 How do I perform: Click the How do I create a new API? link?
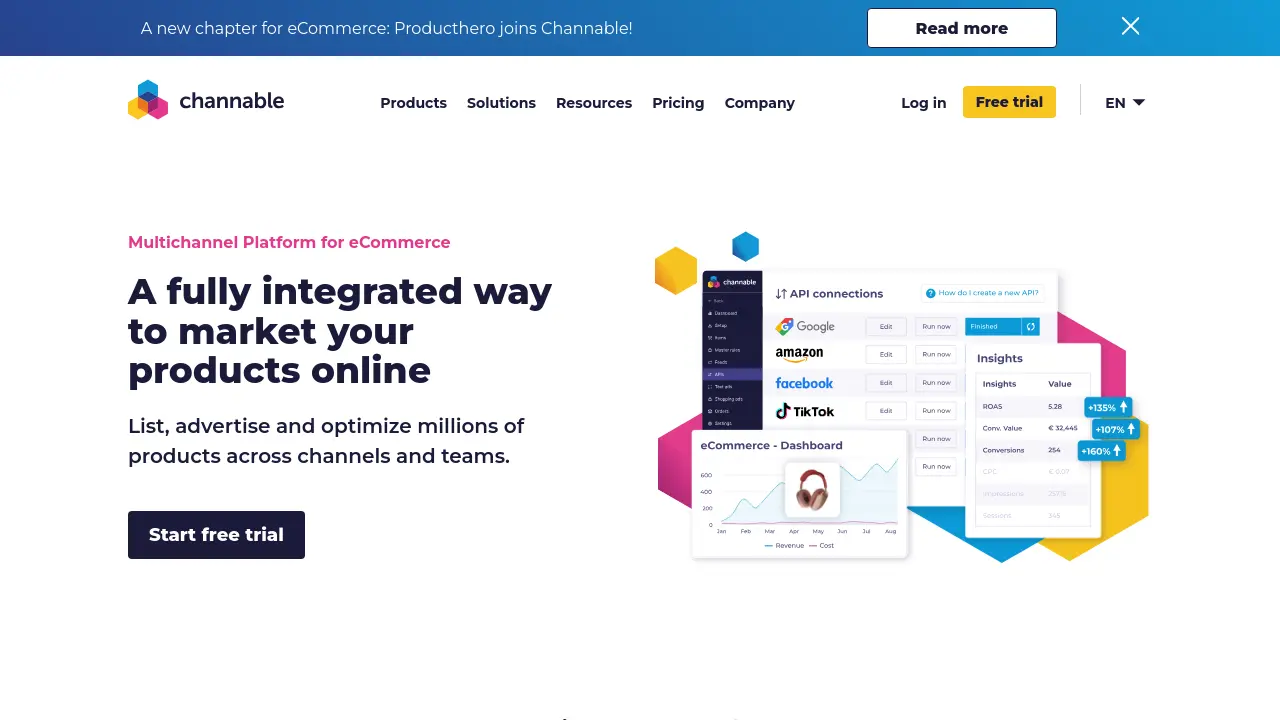pyautogui.click(x=982, y=293)
